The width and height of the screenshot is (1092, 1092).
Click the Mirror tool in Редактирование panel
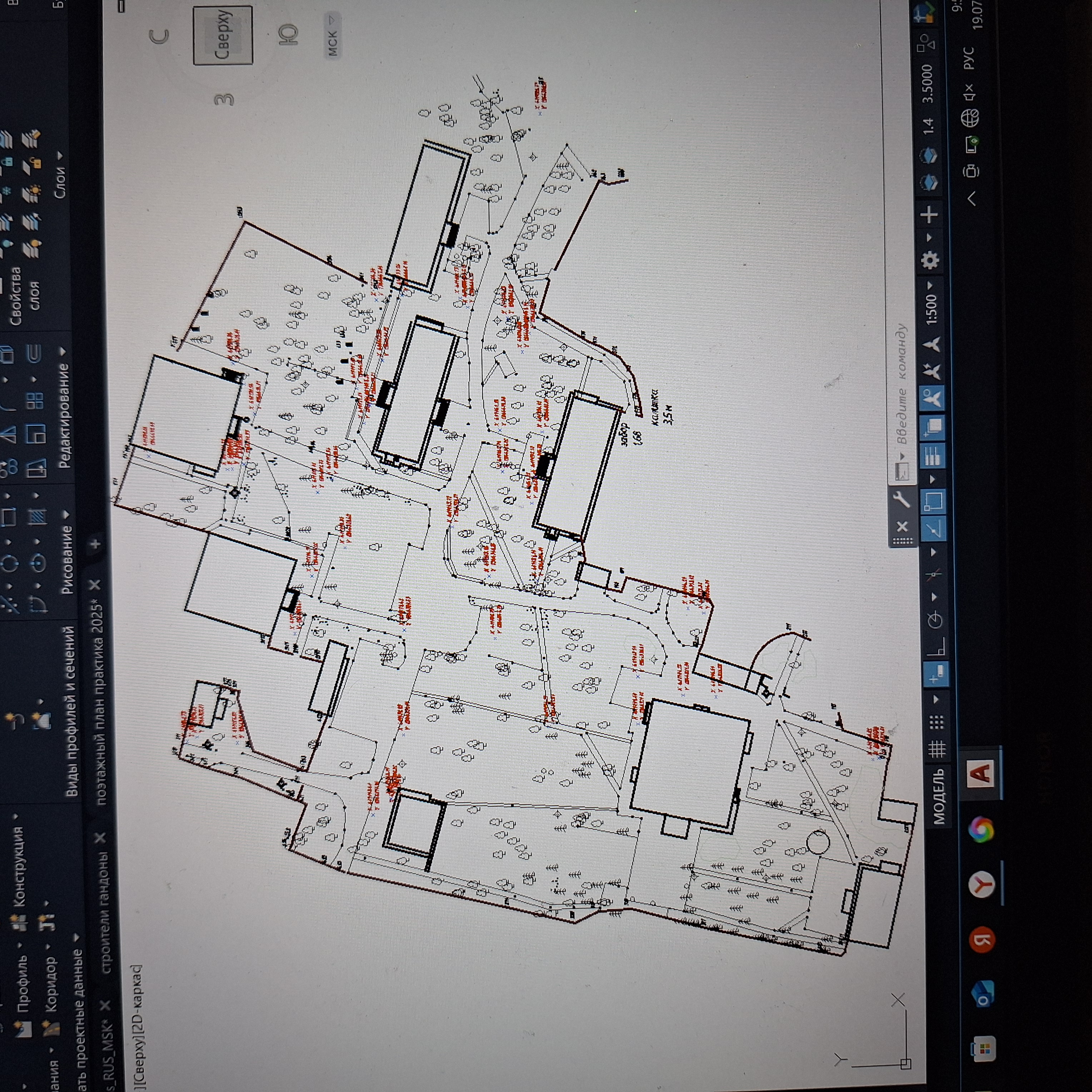(x=9, y=434)
